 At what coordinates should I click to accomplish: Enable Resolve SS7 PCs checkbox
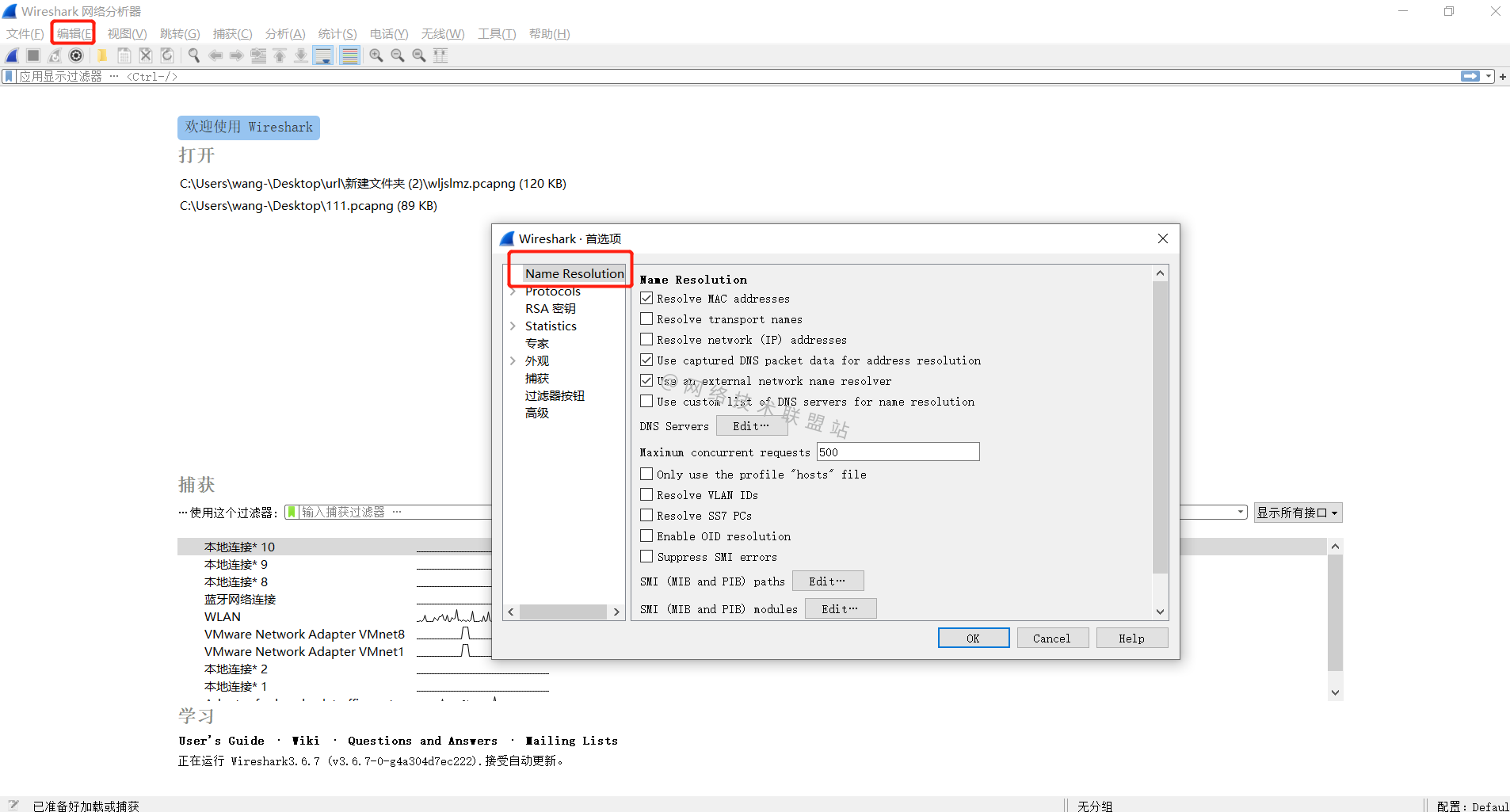pyautogui.click(x=646, y=515)
